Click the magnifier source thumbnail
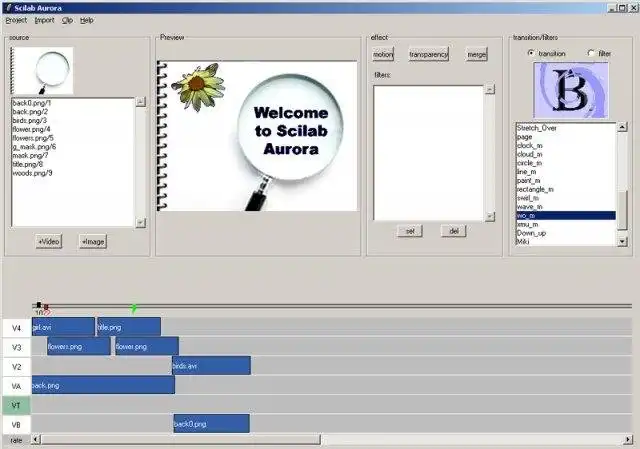This screenshot has width=640, height=449. [x=42, y=70]
